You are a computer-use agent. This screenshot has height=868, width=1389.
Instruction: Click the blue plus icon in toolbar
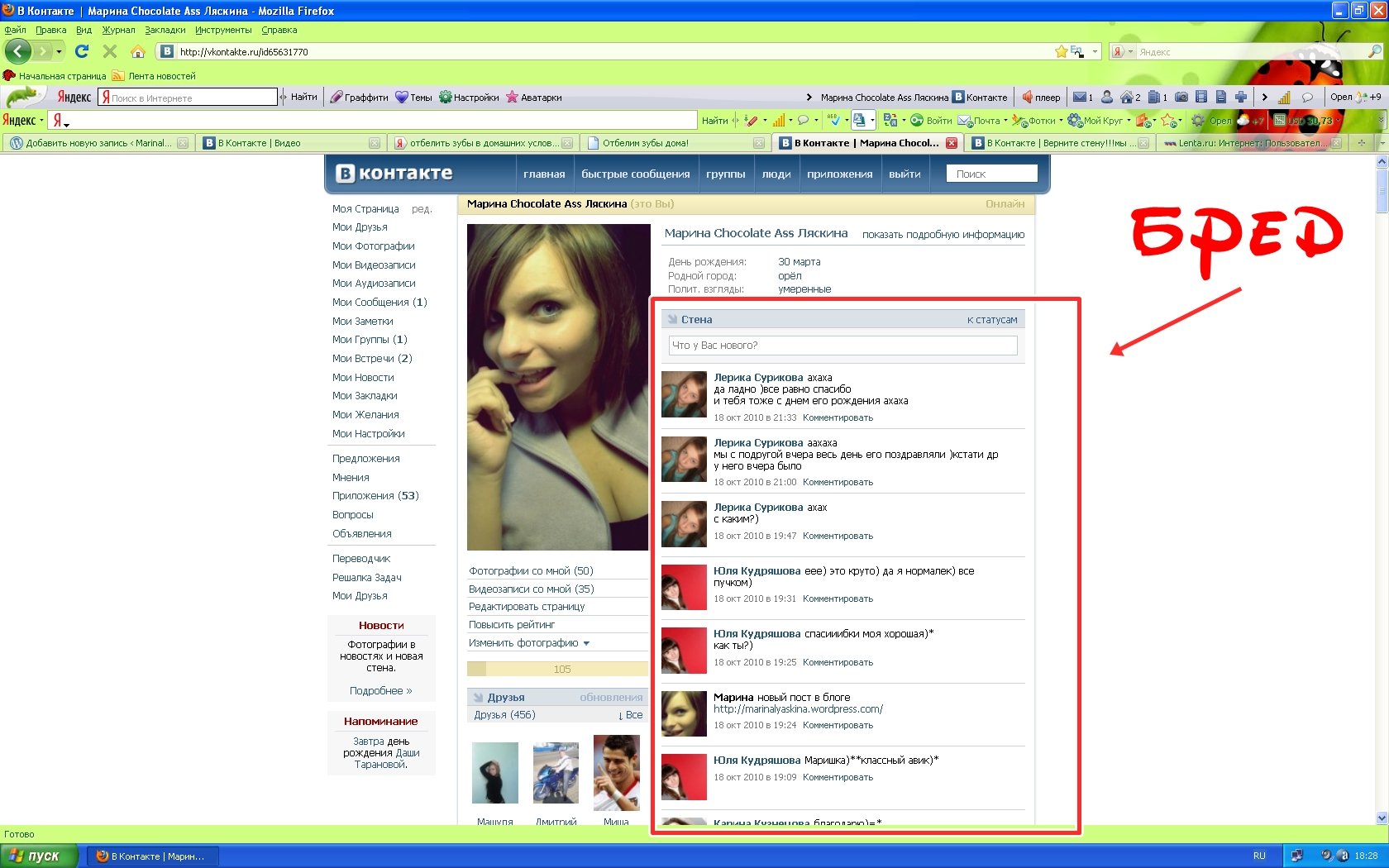[1241, 98]
